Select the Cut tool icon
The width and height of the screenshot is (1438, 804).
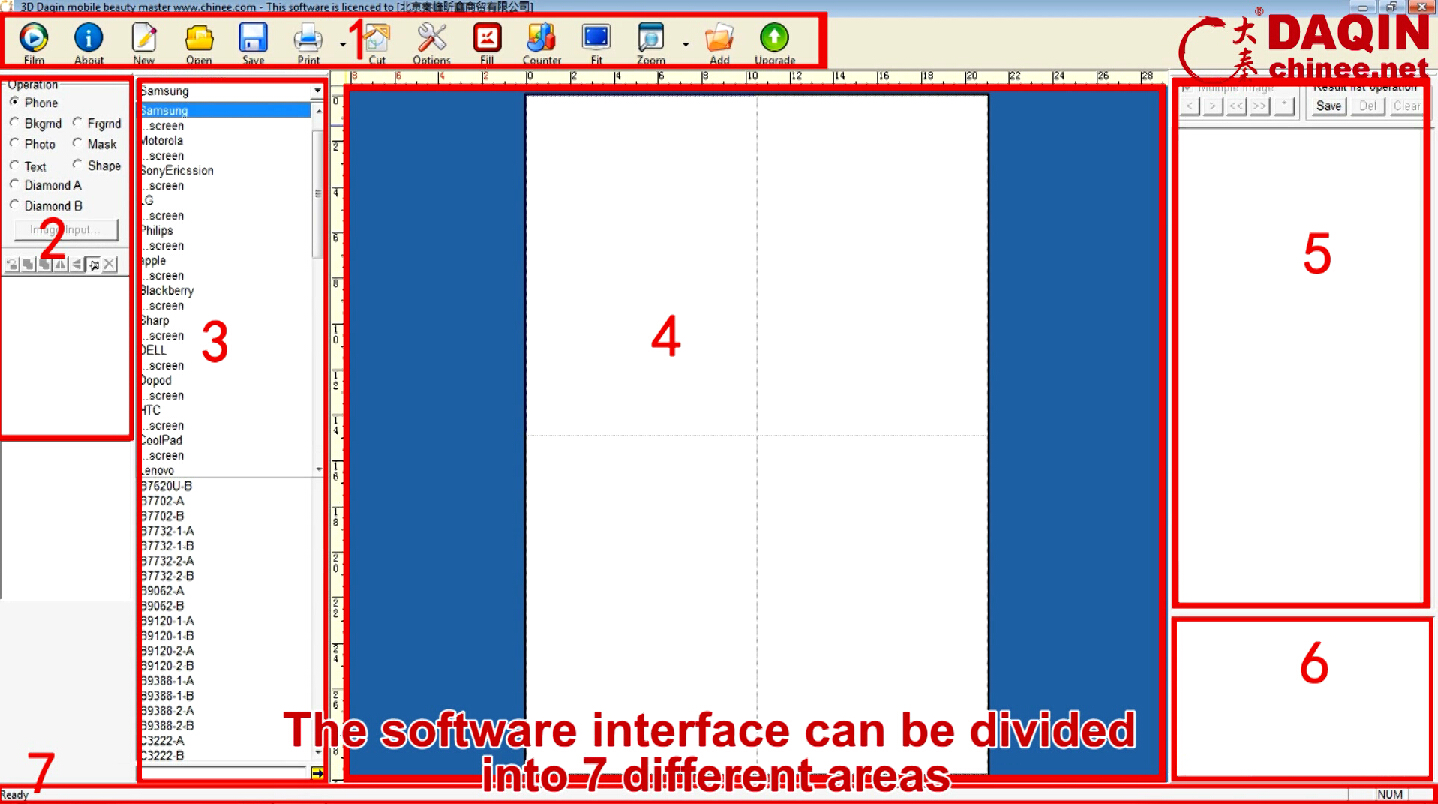click(x=377, y=39)
